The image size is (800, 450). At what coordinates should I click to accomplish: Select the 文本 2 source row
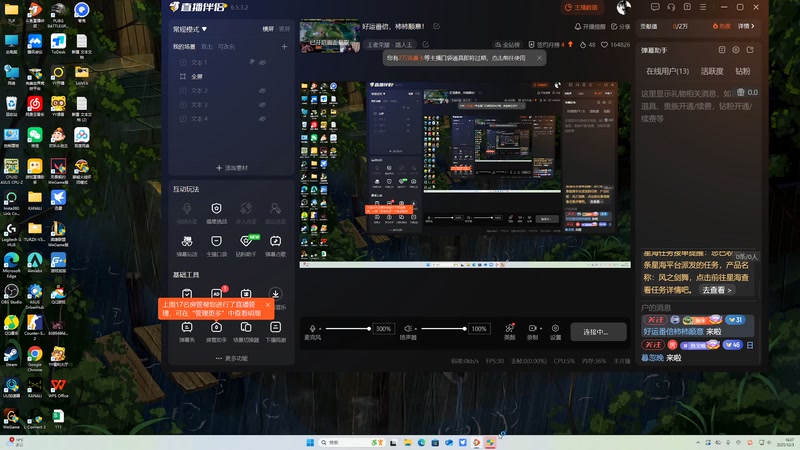coord(231,90)
